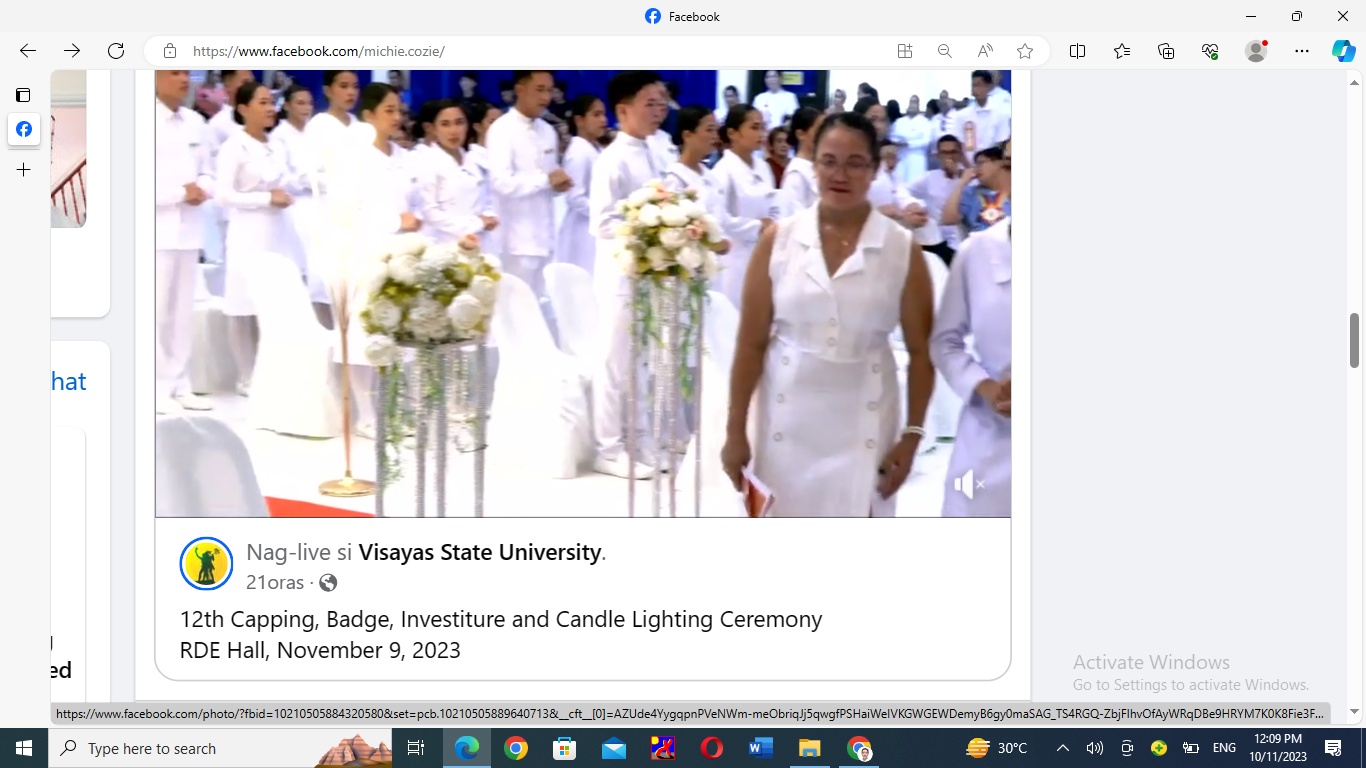
Task: Expand hidden system tray icons
Action: point(1063,748)
